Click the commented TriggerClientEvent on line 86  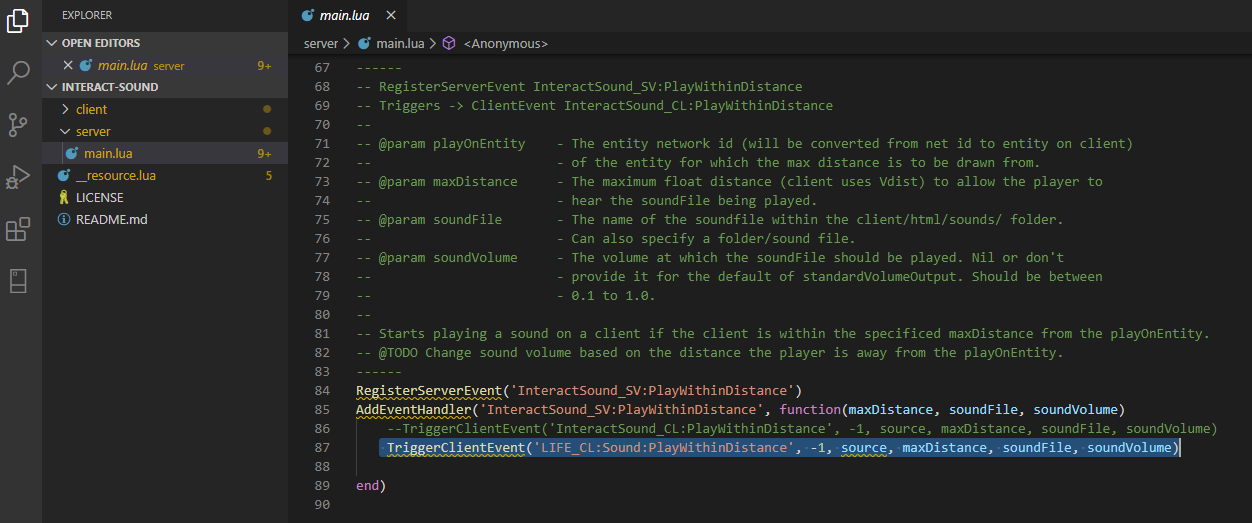pos(802,428)
